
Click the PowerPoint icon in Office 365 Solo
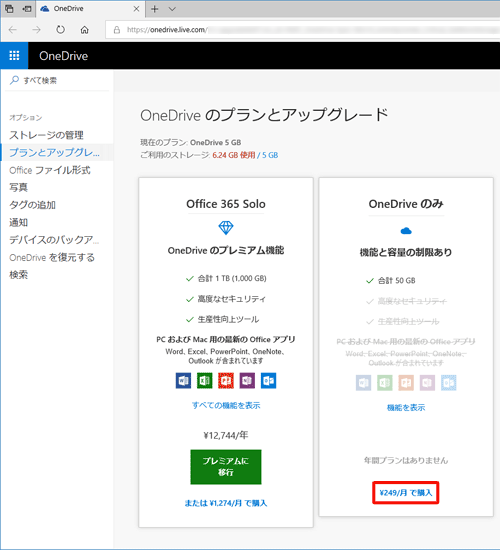(x=226, y=381)
